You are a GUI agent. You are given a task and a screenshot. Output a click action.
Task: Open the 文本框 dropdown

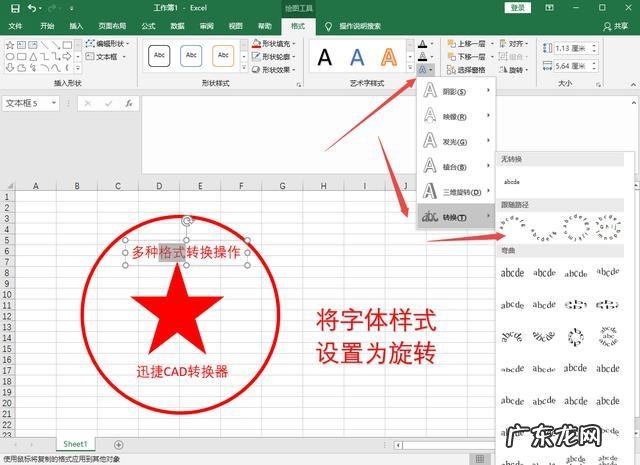(x=106, y=56)
